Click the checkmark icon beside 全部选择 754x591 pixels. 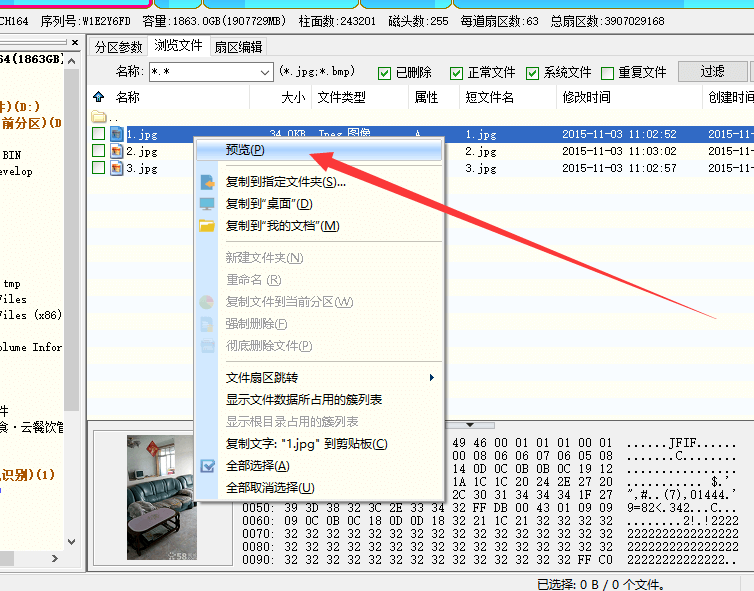coord(207,465)
